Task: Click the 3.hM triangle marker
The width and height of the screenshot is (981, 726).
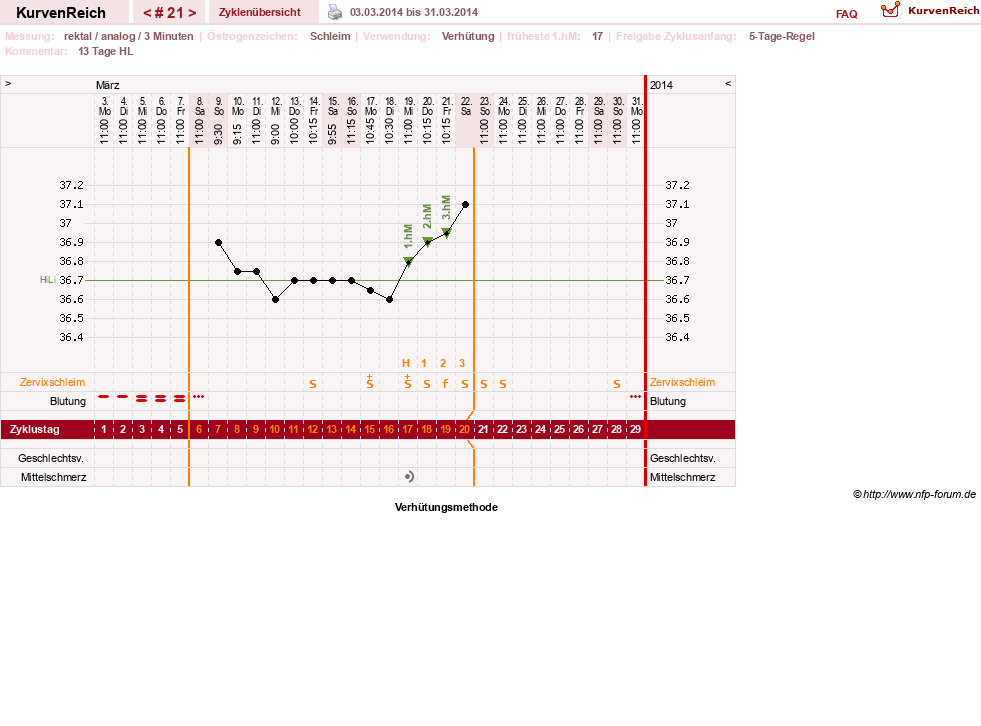Action: [447, 233]
